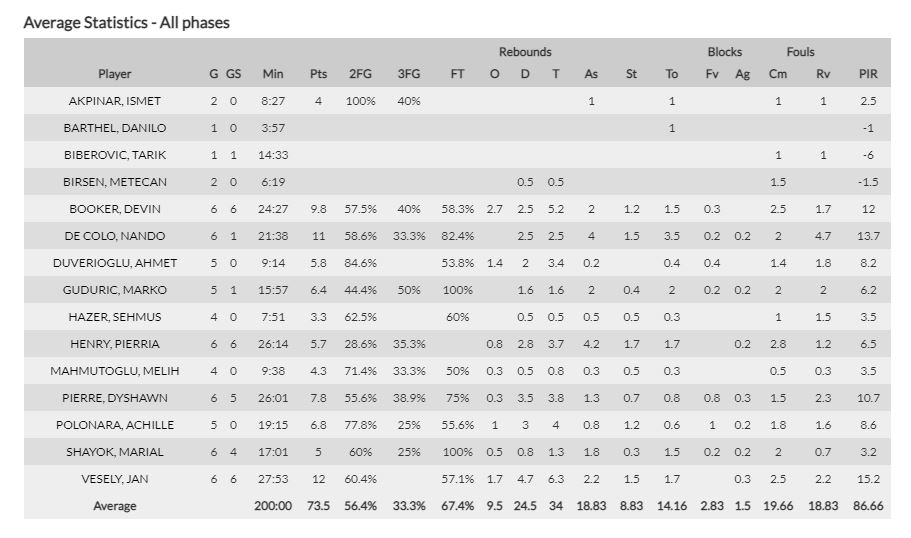Click the Player column header

click(x=115, y=74)
